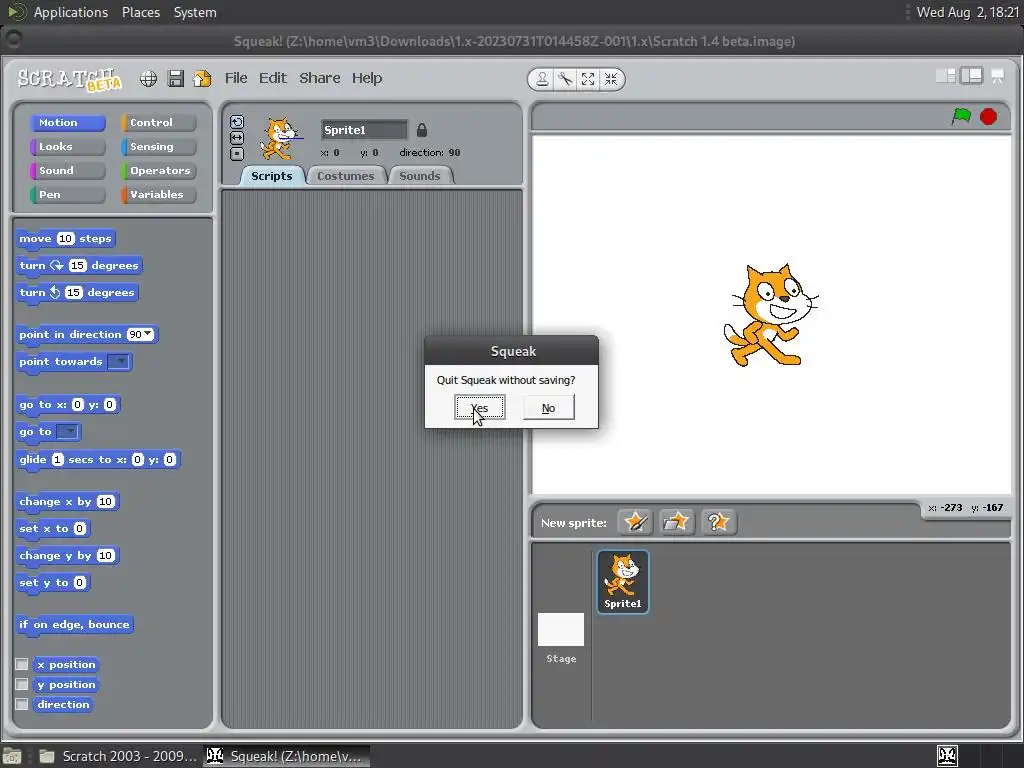Screen dimensions: 1024x768
Task: Select the Variables block category
Action: click(159, 195)
